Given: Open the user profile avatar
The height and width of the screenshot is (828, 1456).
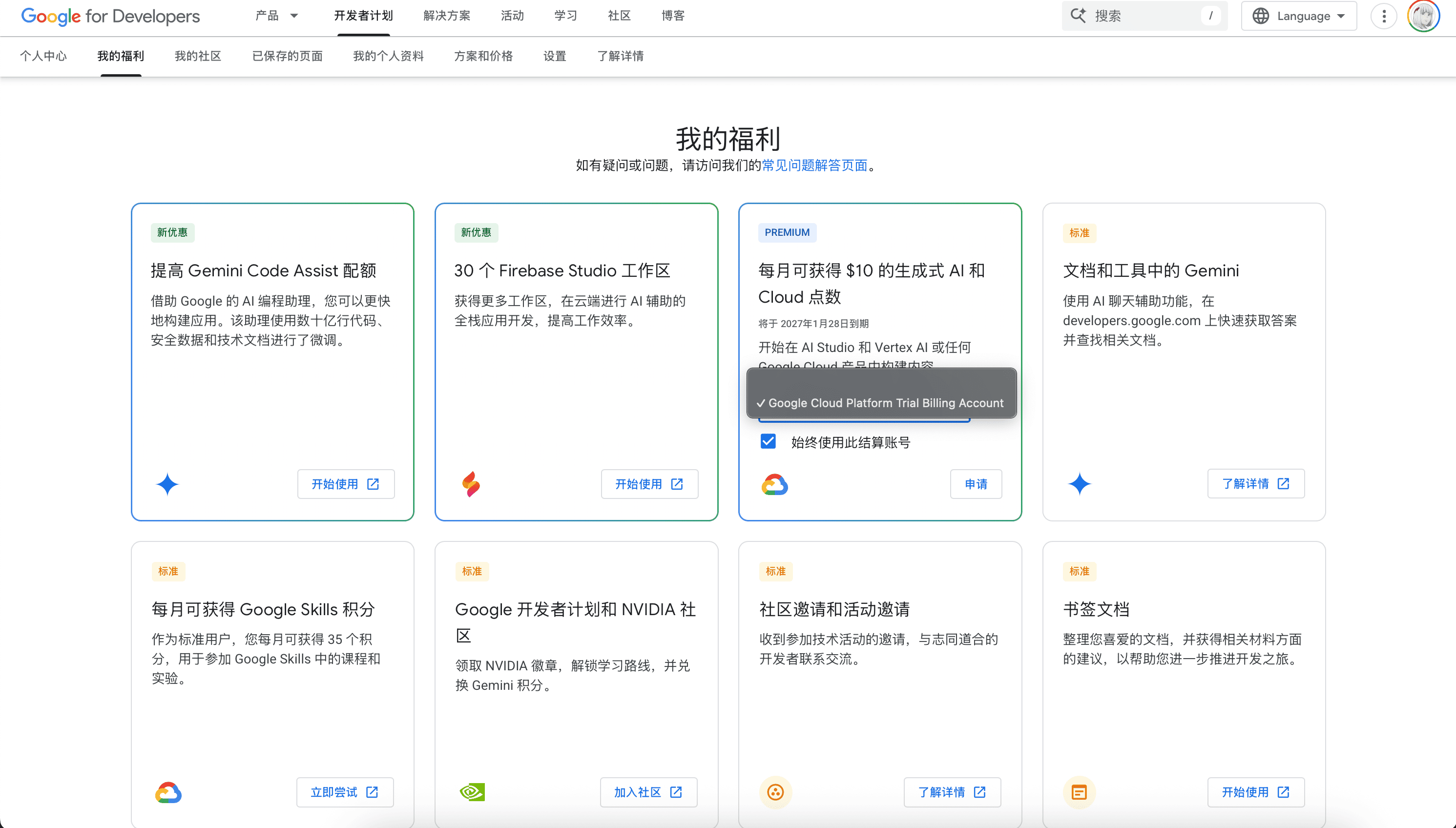Looking at the screenshot, I should pyautogui.click(x=1424, y=16).
